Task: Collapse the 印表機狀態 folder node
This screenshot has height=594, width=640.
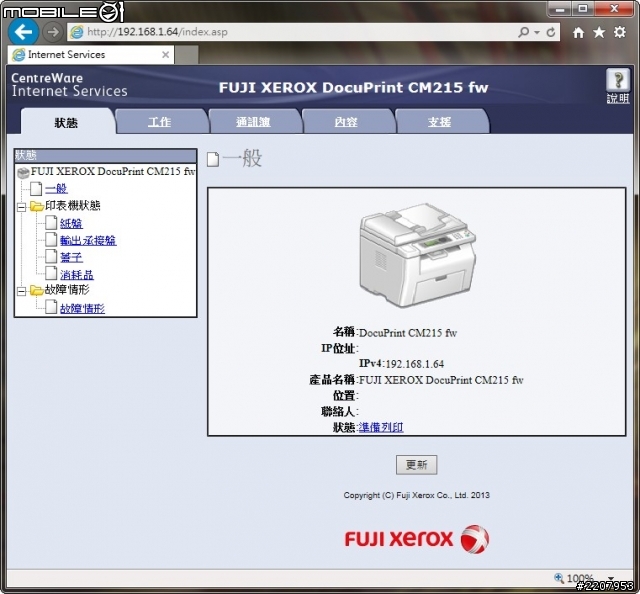Action: 22,207
